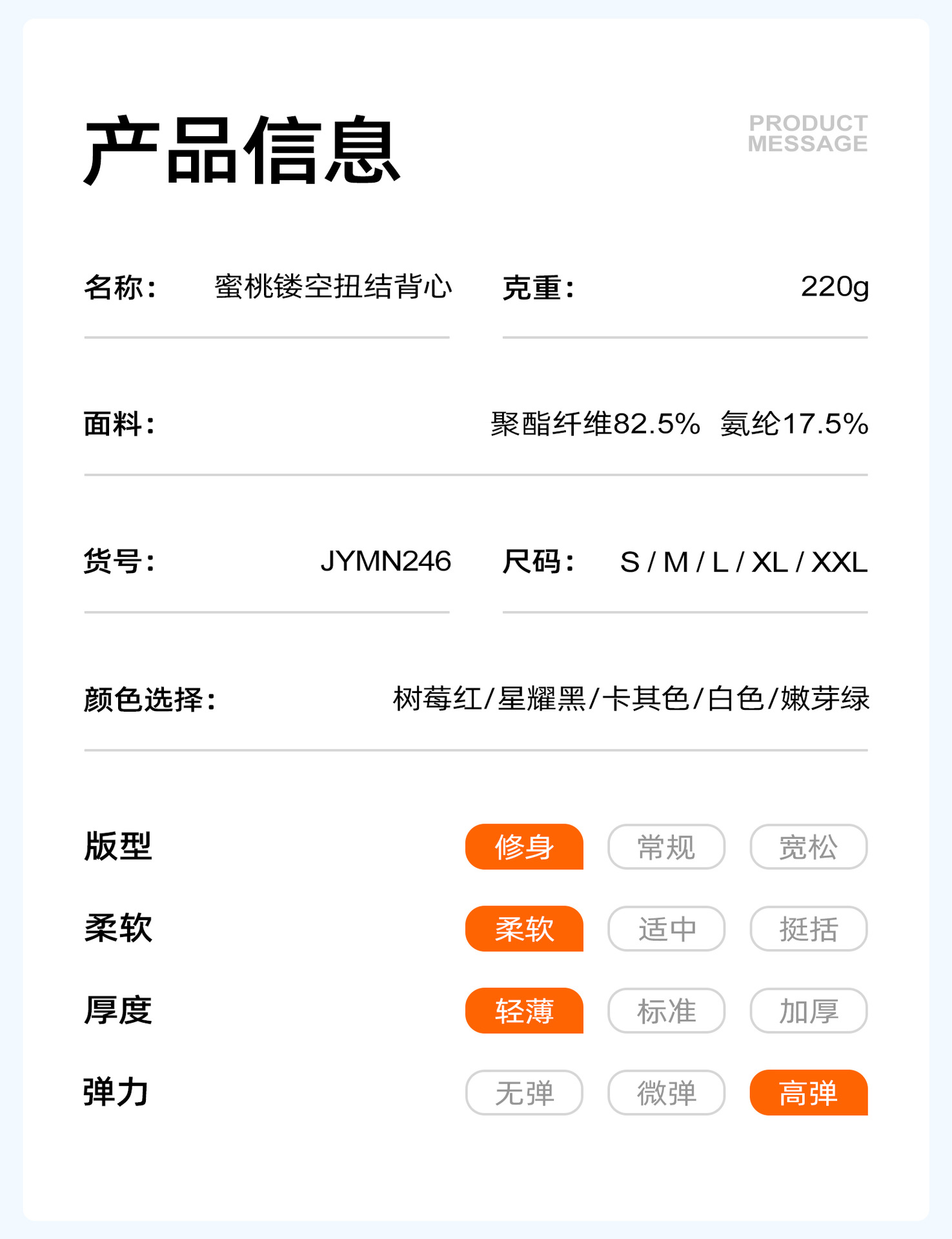
Task: Select the highlighted 高弹 pill
Action: [808, 1093]
